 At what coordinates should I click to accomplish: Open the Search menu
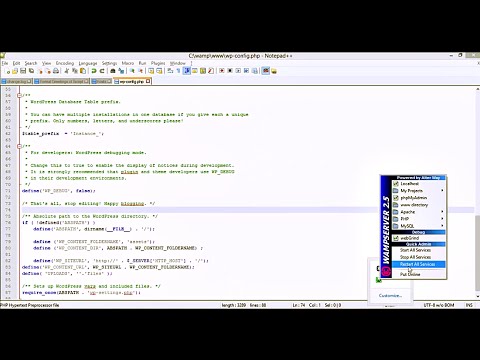coord(31,63)
